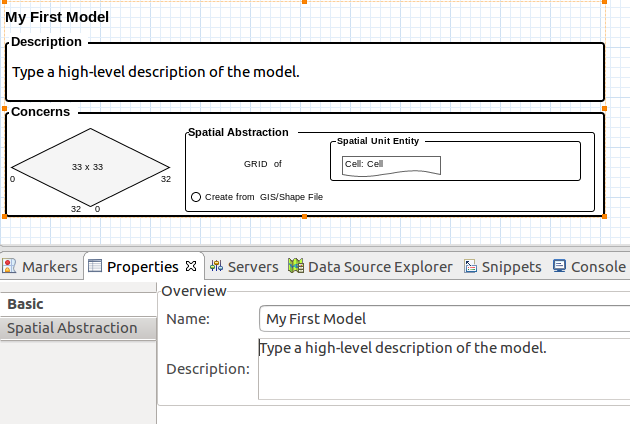
Task: Click the 33 x 33 grid diamond
Action: 90,167
